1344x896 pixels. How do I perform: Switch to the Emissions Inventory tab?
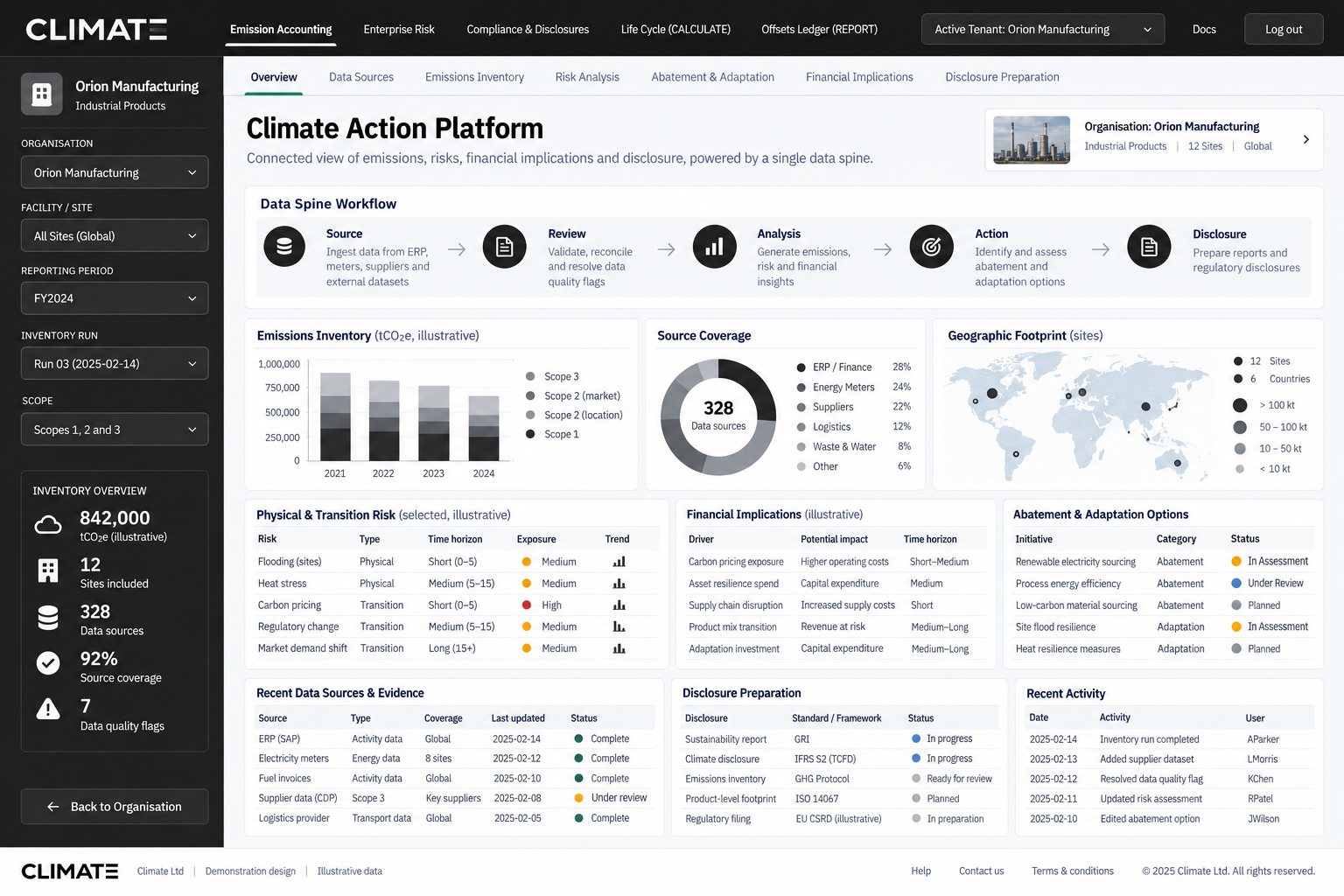pyautogui.click(x=474, y=77)
